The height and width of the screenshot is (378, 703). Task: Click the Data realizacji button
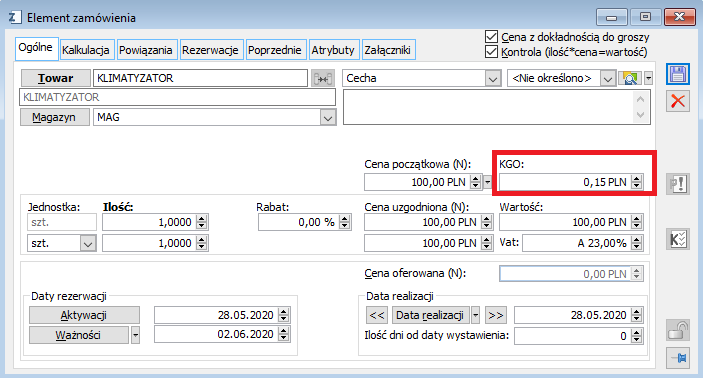pos(430,315)
